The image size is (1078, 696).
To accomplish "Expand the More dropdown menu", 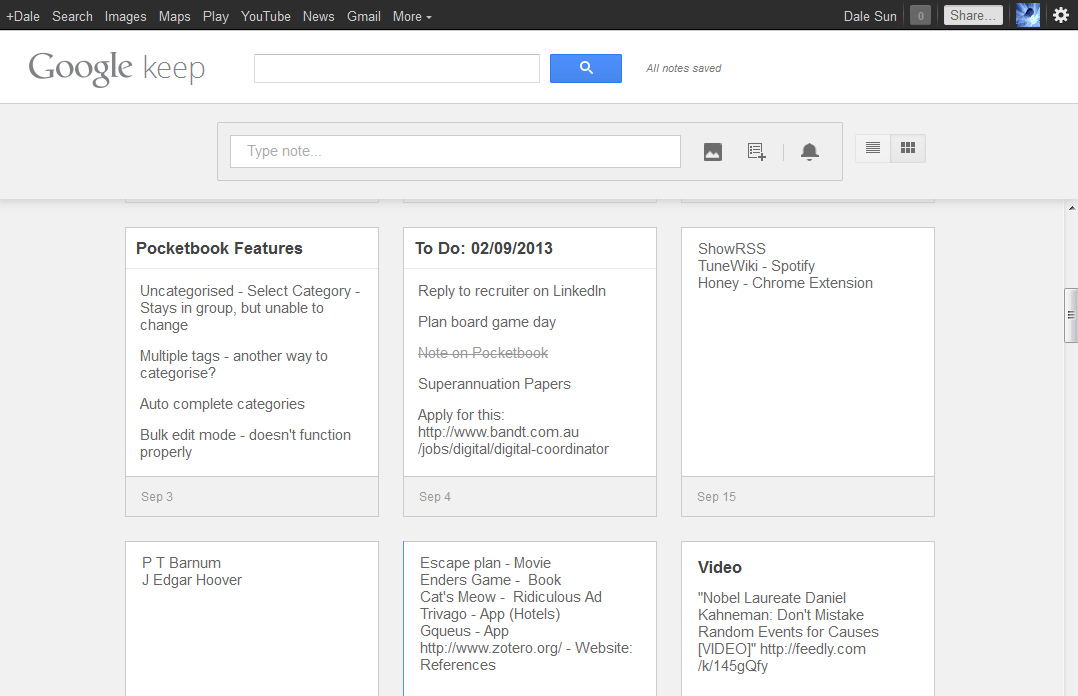I will pos(412,16).
